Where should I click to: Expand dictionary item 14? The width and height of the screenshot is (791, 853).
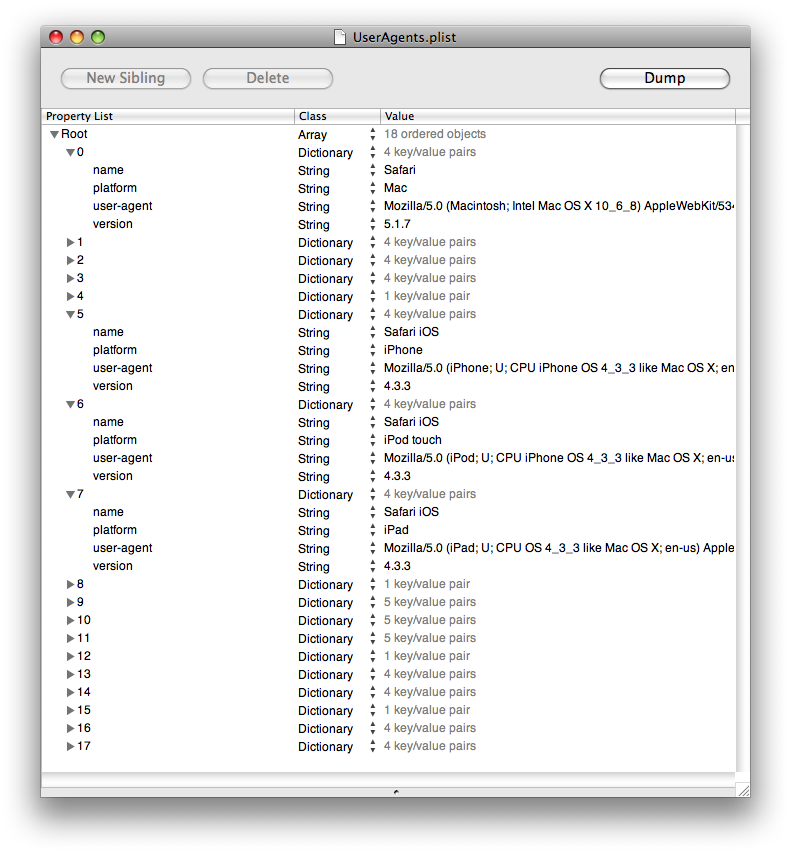tap(71, 692)
